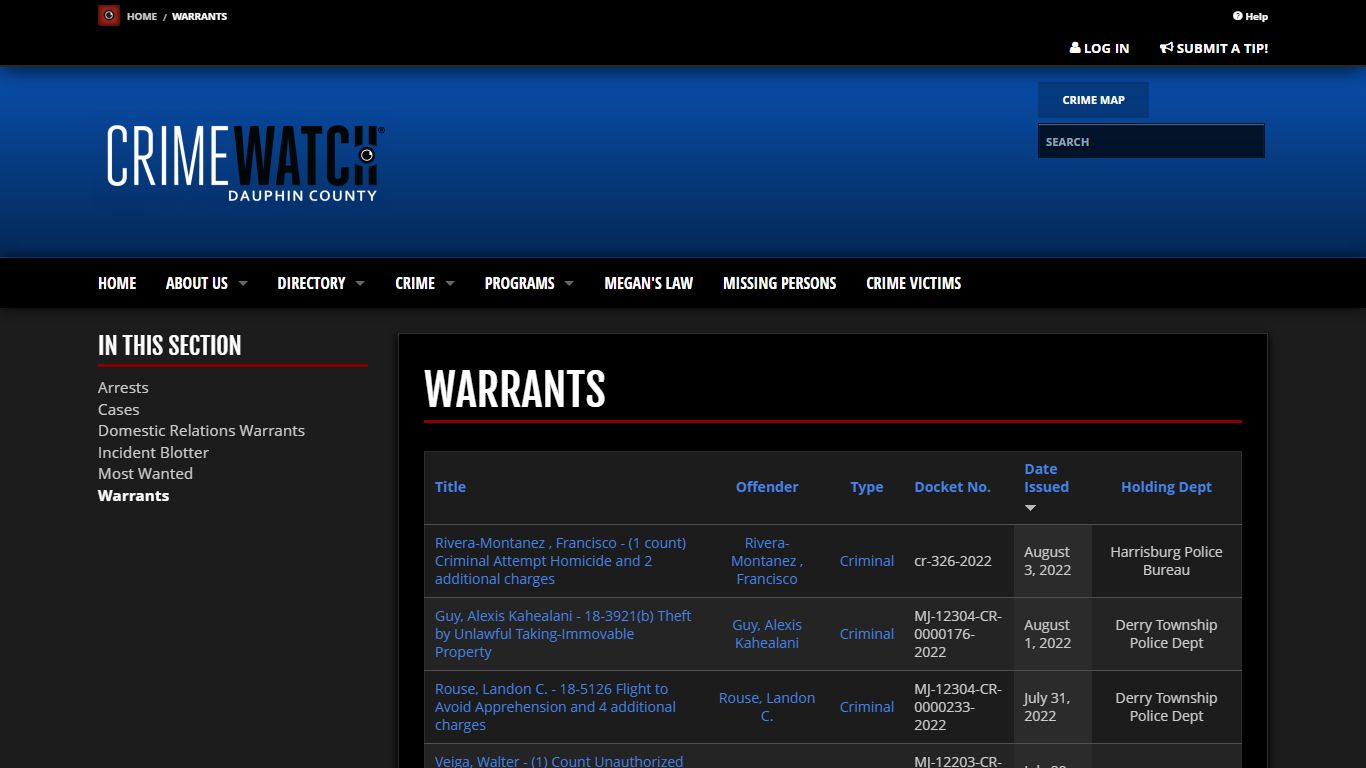Expand ABOUT US dropdown menu
The image size is (1366, 768).
(x=206, y=283)
